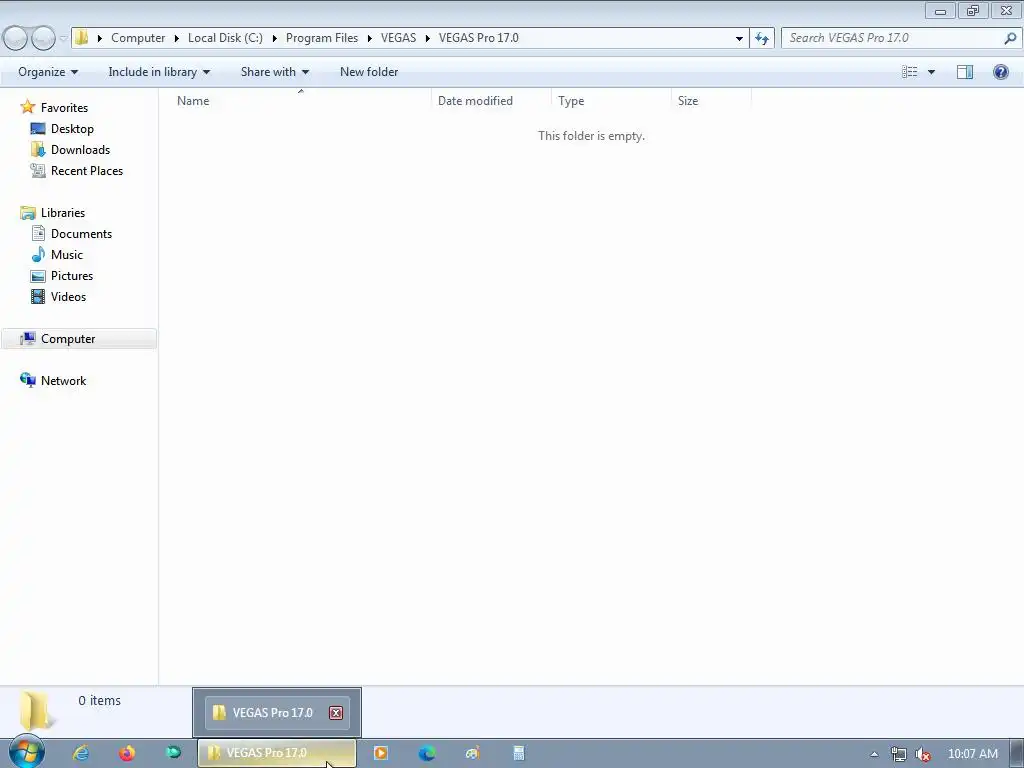Open the Windows Start menu orb
The width and height of the screenshot is (1024, 768).
pos(27,752)
